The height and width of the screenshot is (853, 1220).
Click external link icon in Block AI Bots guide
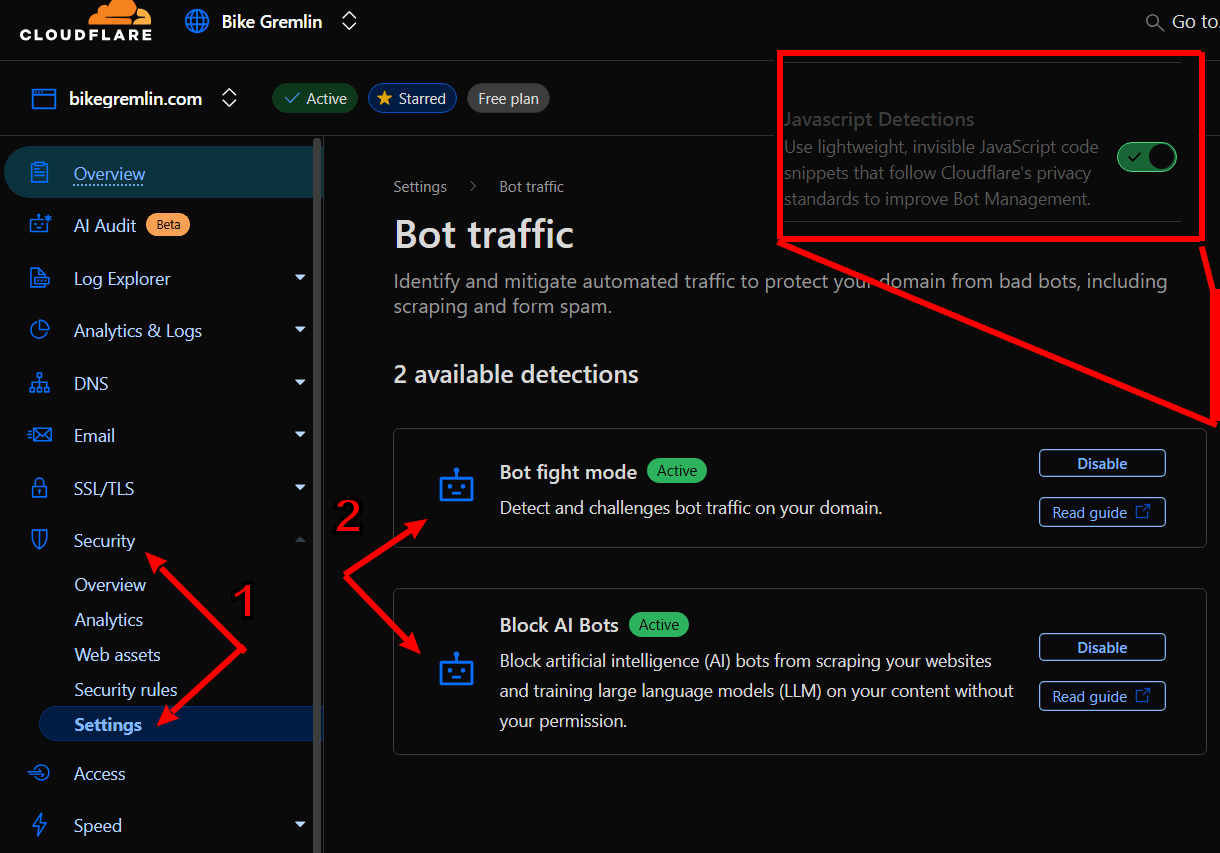coord(1143,695)
